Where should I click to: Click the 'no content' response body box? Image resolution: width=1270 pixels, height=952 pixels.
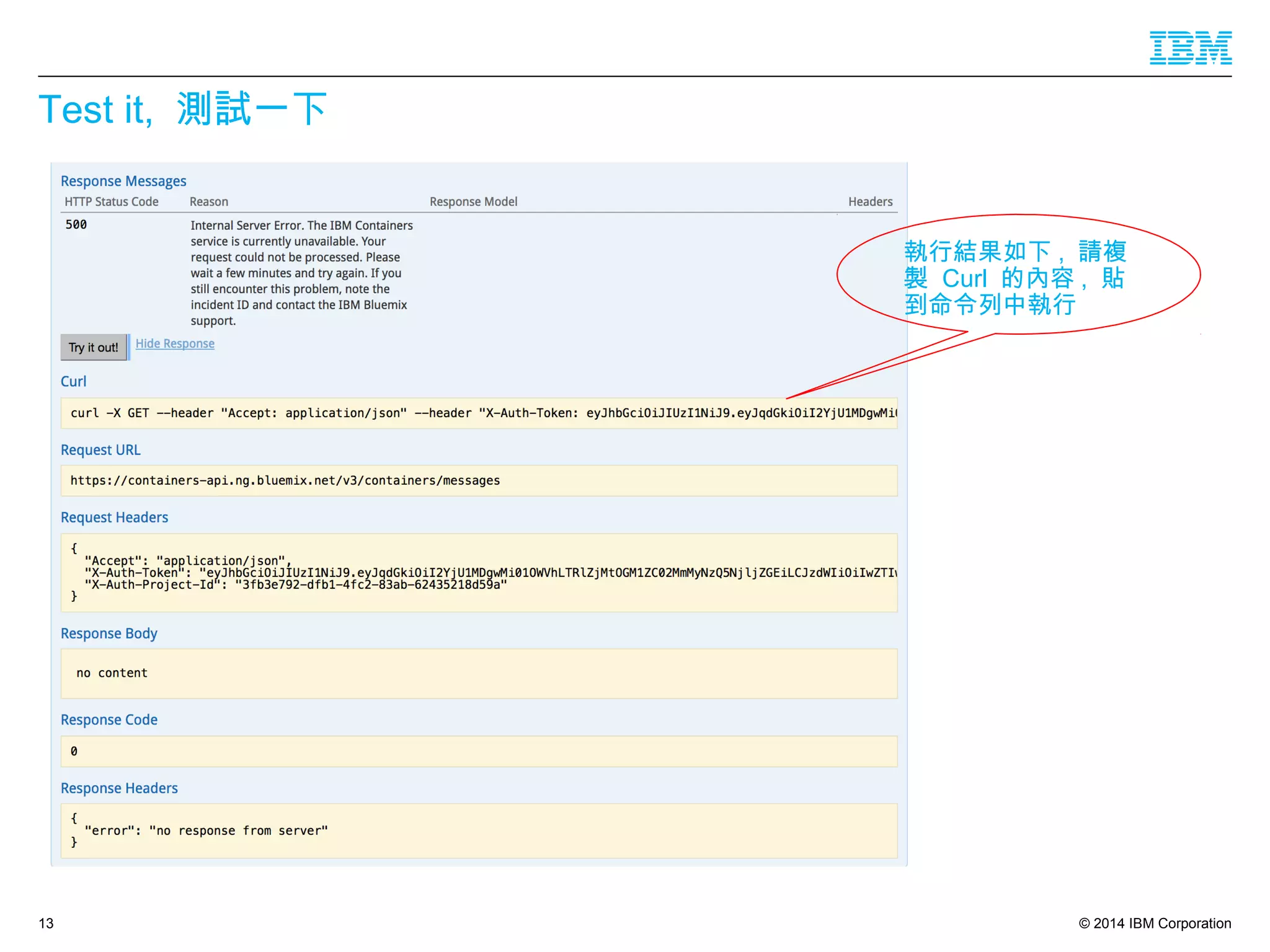[479, 674]
